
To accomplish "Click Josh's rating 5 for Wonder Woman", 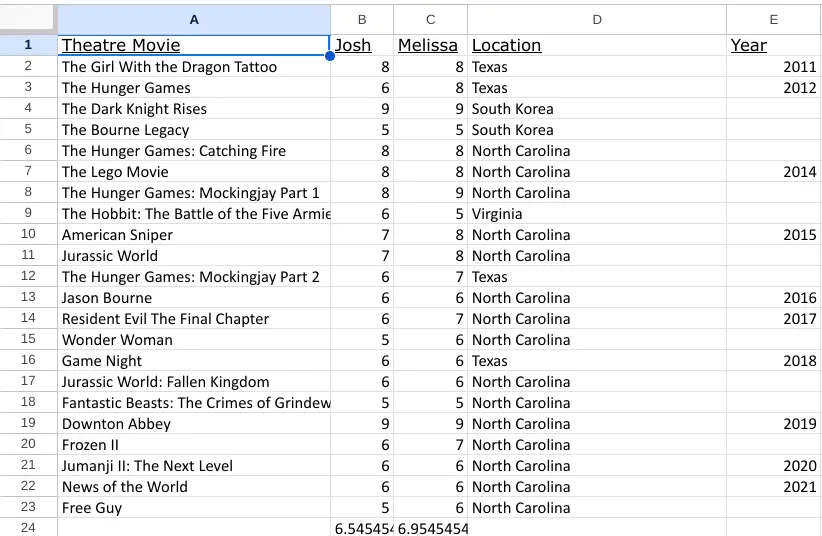I will [x=362, y=339].
